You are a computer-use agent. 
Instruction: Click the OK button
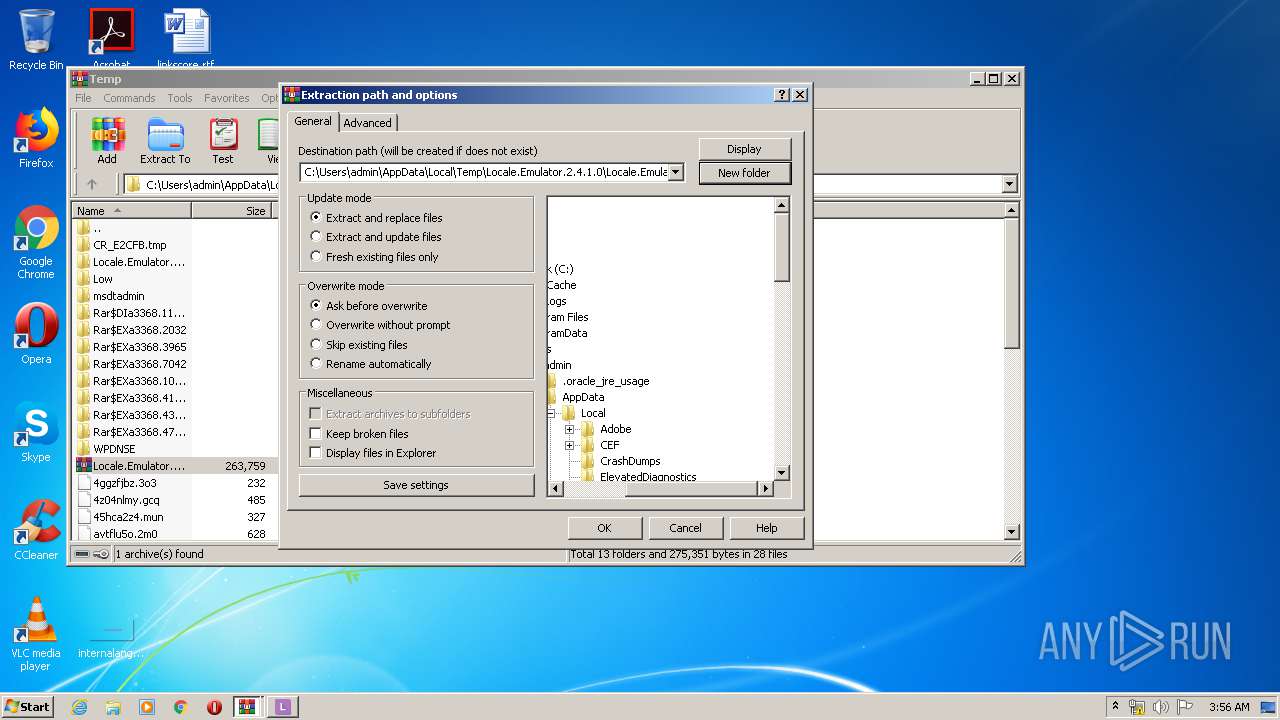click(604, 528)
